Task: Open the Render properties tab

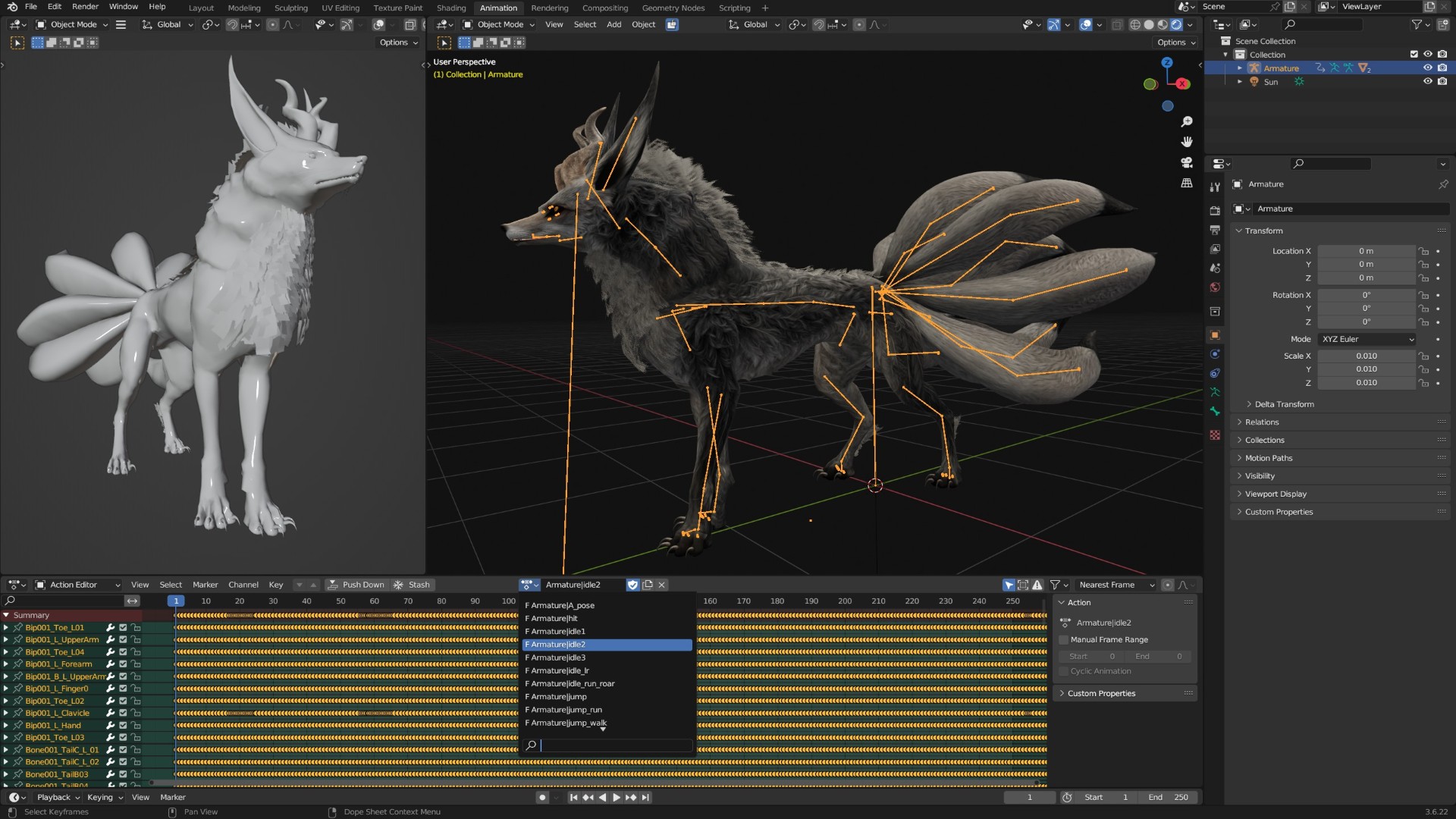Action: coord(1215,210)
